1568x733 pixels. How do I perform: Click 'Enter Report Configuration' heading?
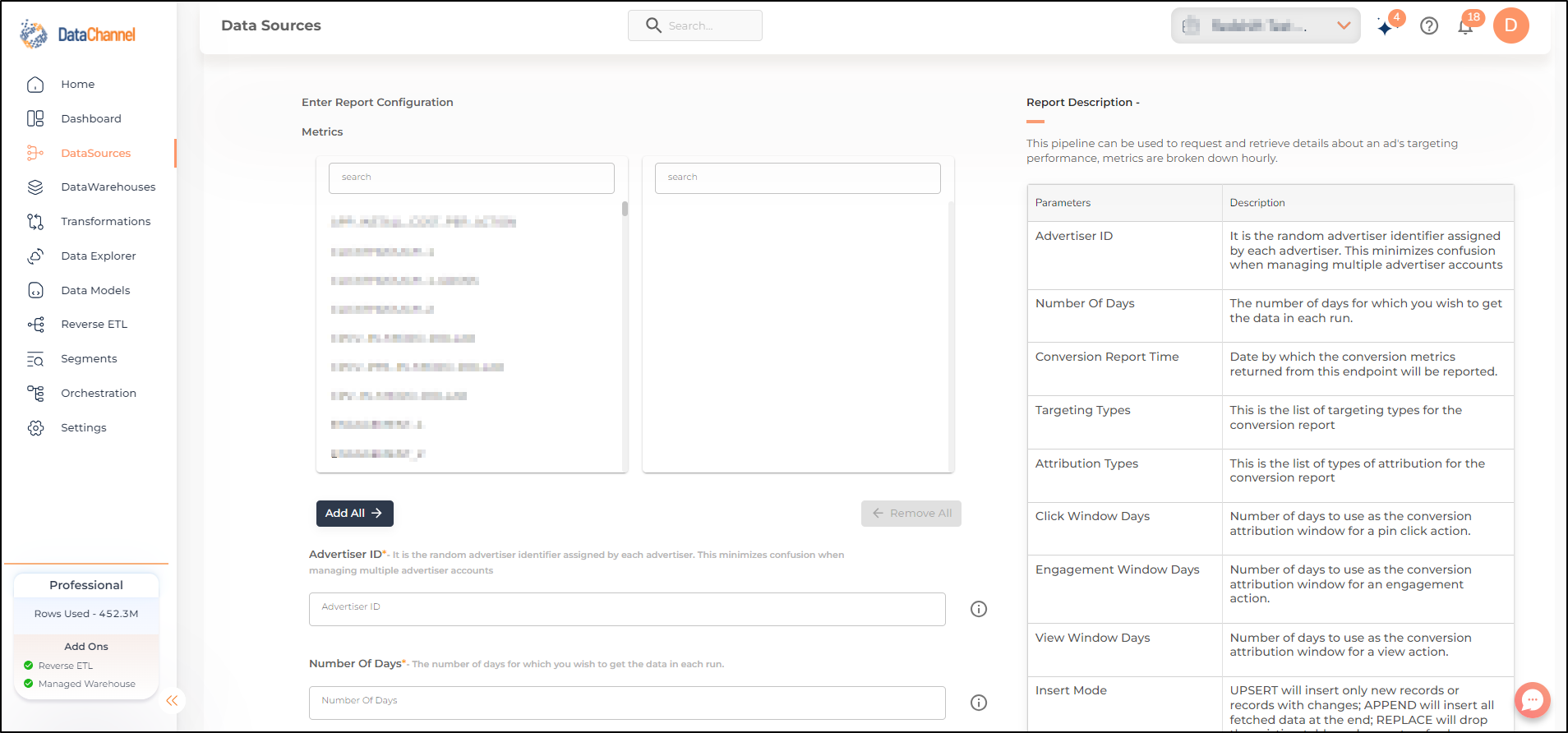(377, 103)
